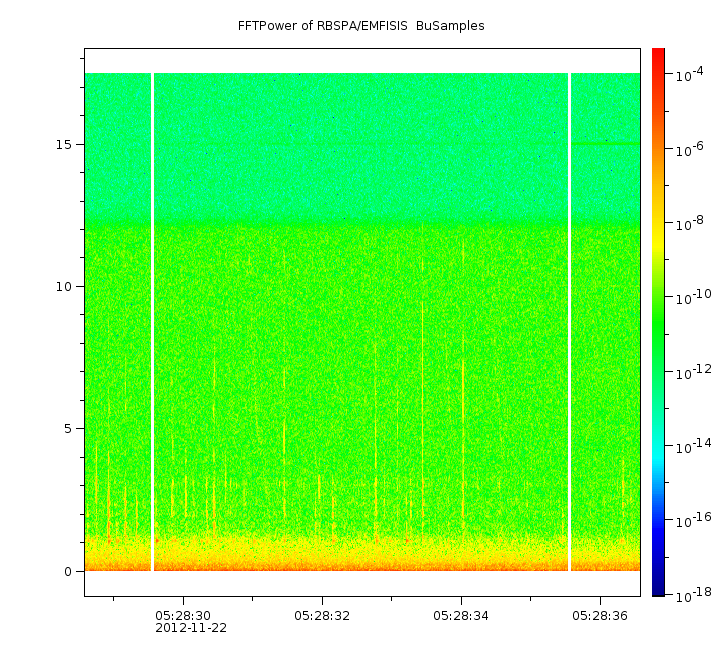
Task: Click the horizontal line at 15 on far right
Action: coord(606,144)
